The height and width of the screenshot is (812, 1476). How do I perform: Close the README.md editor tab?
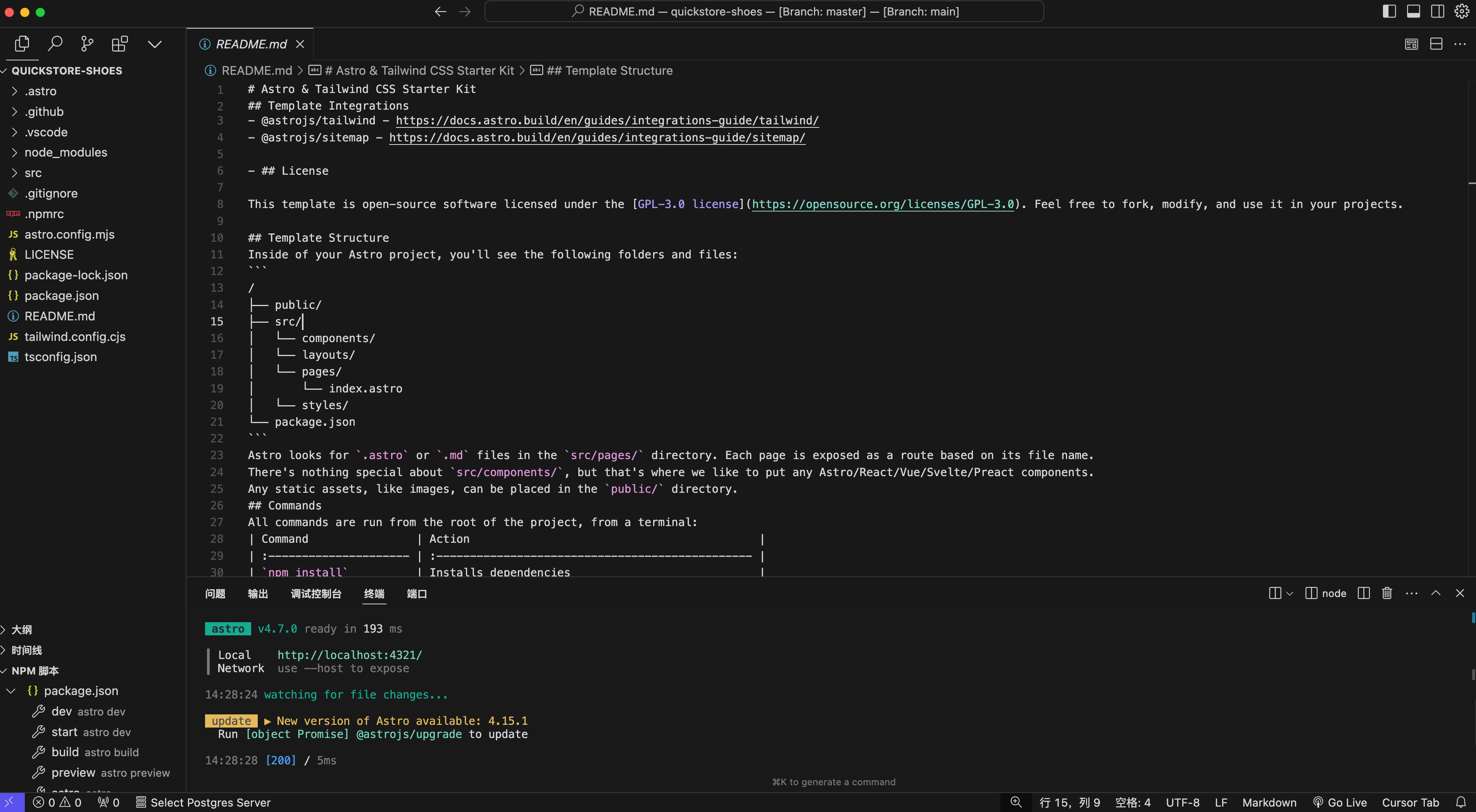click(x=300, y=44)
